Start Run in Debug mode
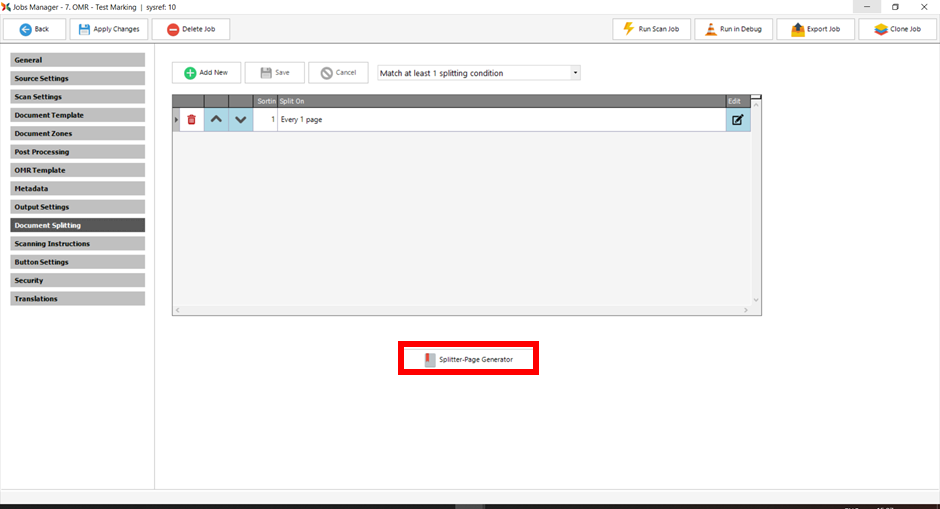940x509 pixels. click(733, 29)
